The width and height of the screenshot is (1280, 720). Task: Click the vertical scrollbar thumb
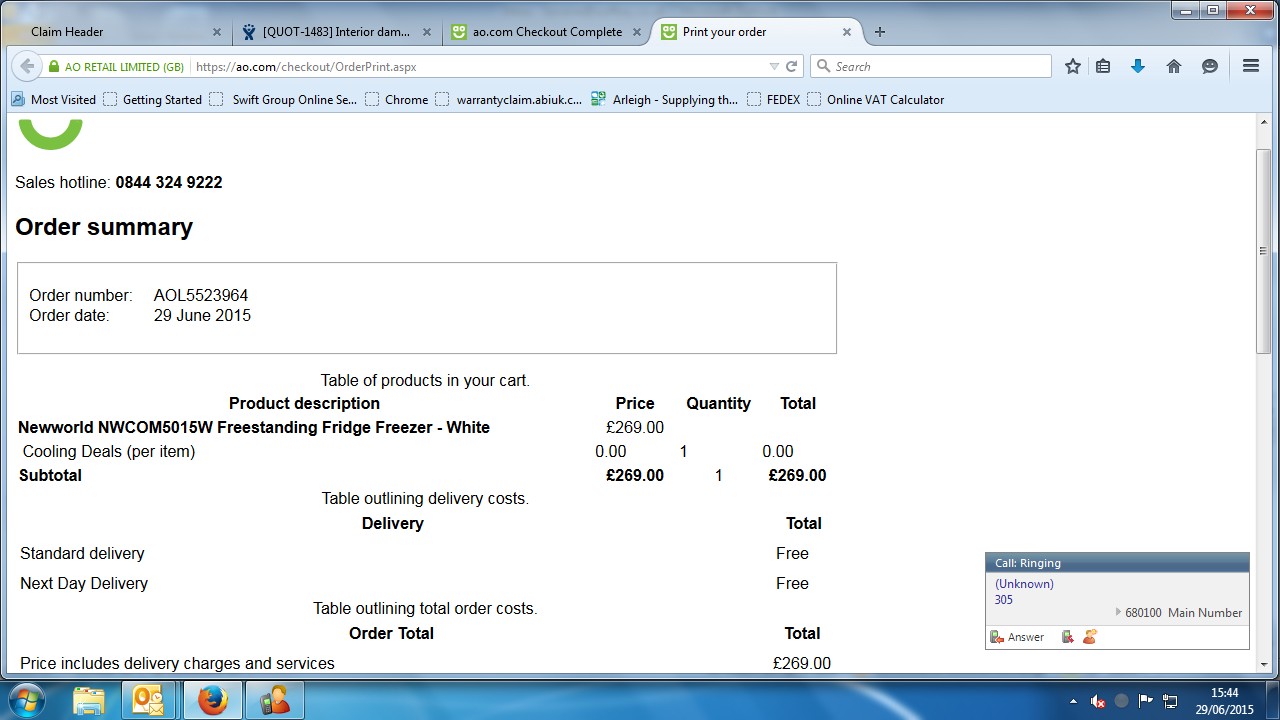1264,250
